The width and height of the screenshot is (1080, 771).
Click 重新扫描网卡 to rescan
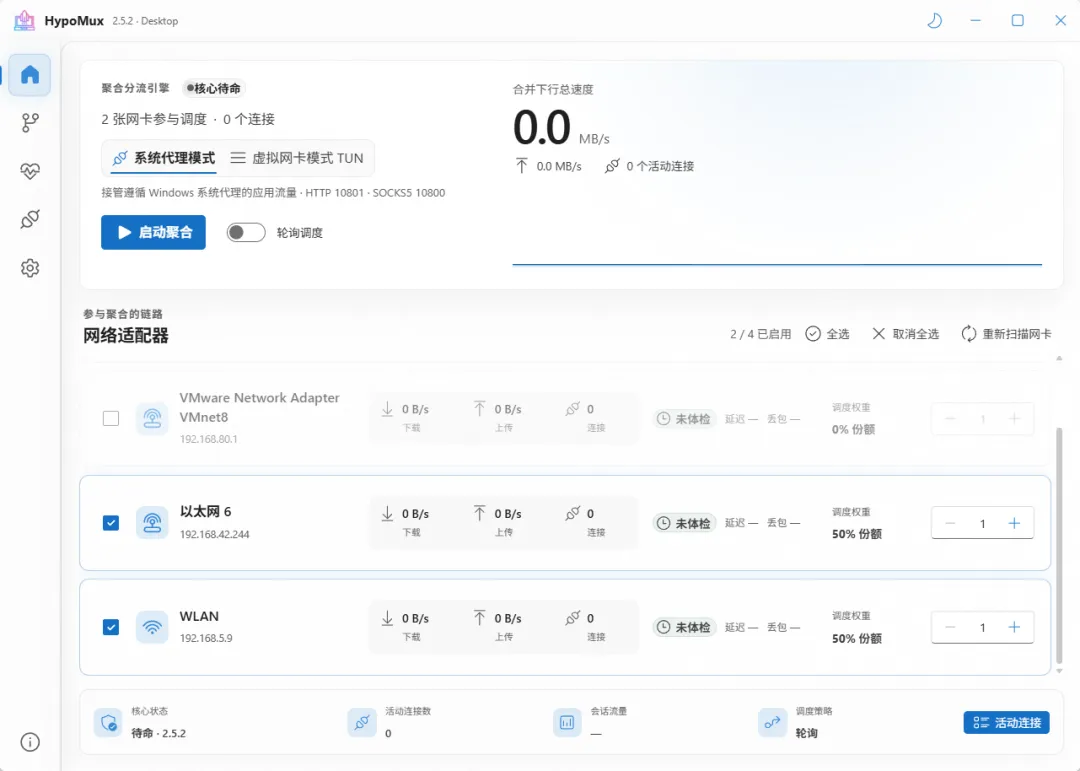click(x=1006, y=333)
